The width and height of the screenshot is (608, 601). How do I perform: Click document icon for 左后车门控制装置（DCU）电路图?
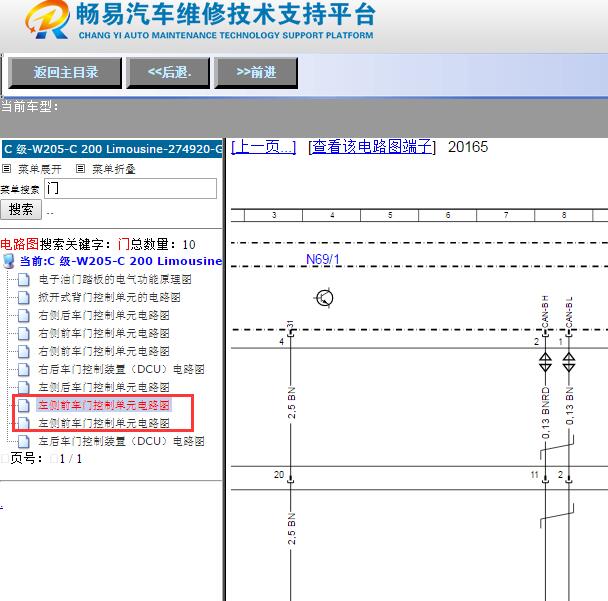tap(24, 442)
